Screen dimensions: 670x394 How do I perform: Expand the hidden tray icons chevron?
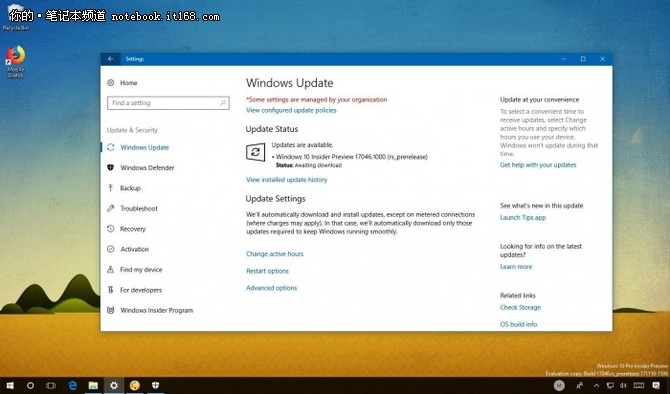click(x=596, y=386)
